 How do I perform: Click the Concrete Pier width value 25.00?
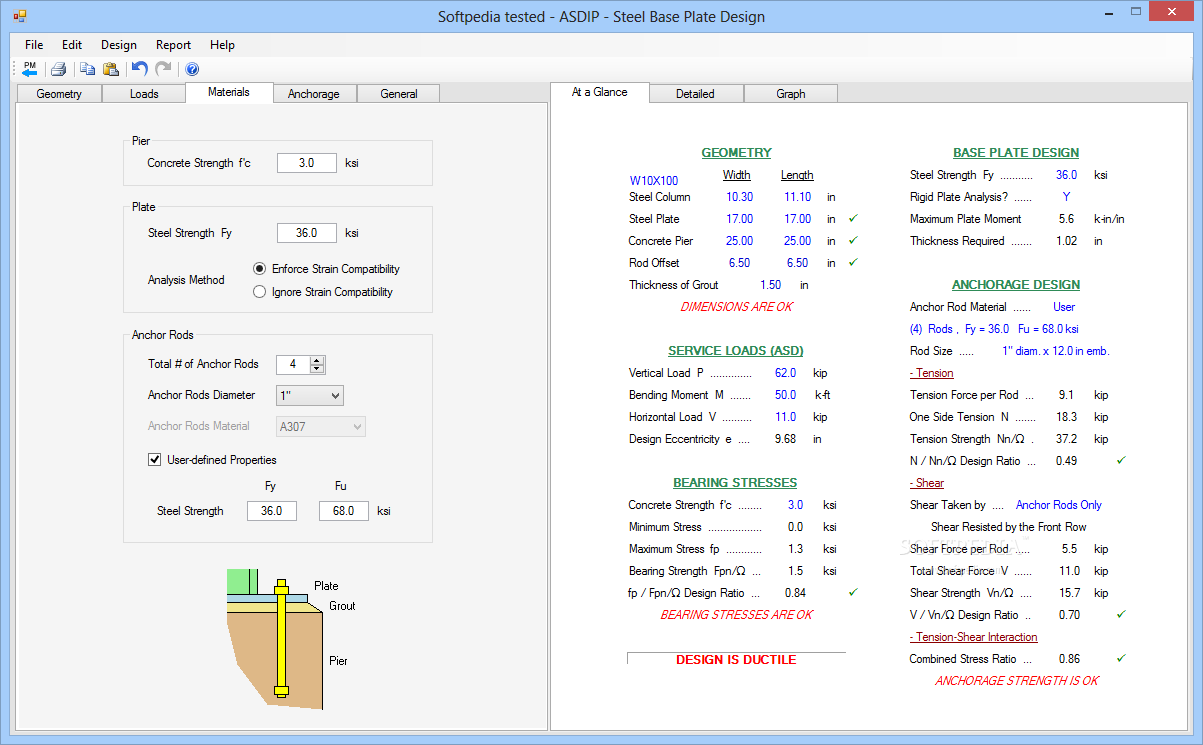pos(740,241)
